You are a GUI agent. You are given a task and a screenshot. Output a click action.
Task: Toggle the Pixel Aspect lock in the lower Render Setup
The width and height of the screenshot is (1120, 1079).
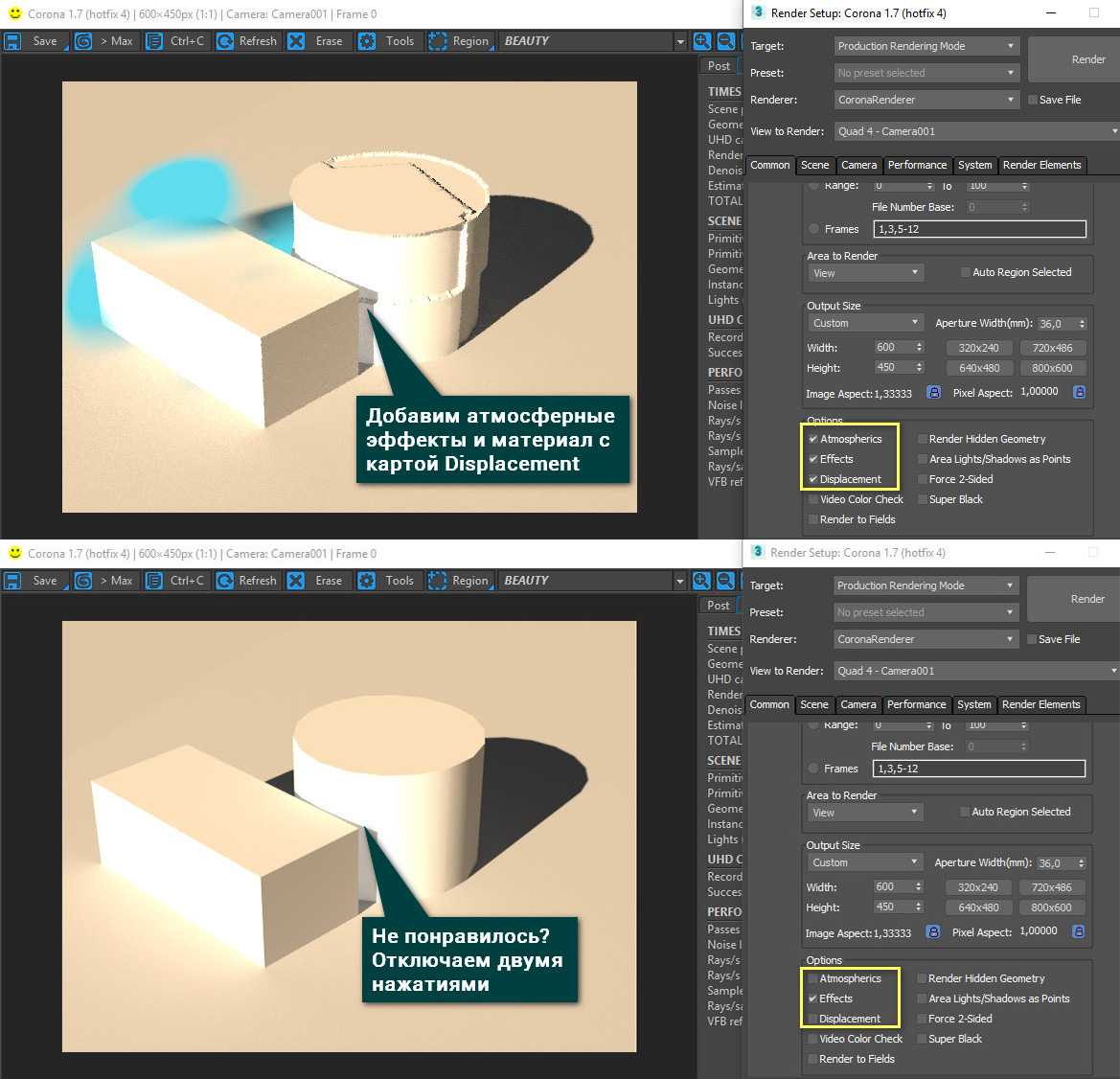click(x=1078, y=931)
